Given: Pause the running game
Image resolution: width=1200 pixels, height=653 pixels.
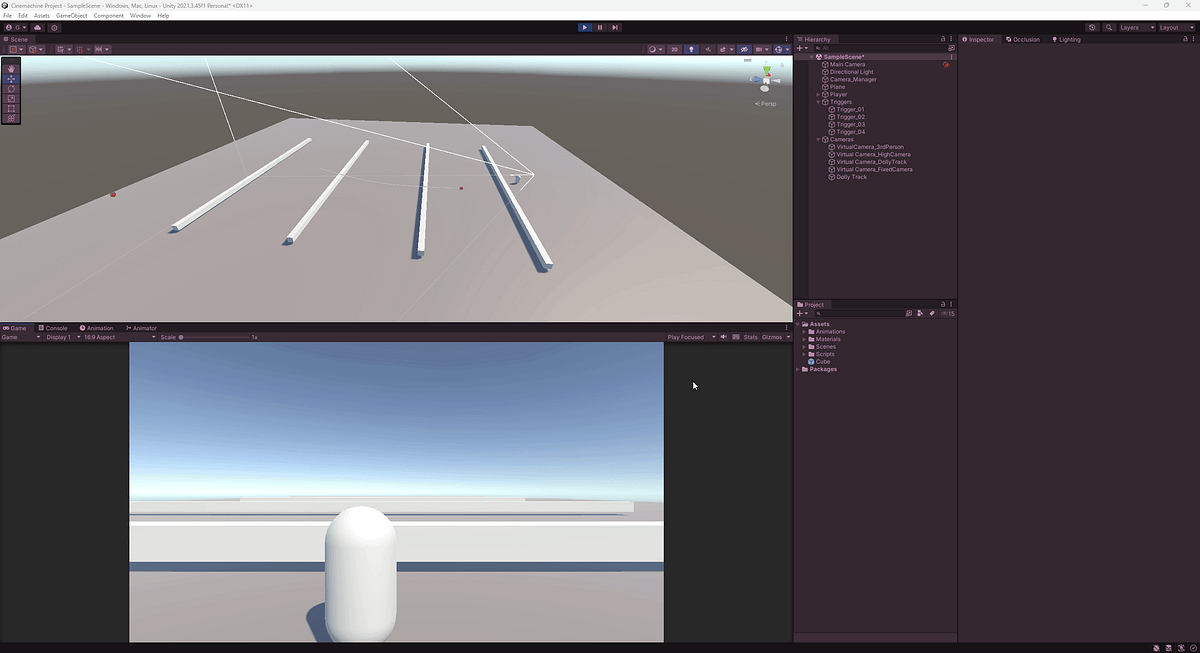Looking at the screenshot, I should [599, 27].
